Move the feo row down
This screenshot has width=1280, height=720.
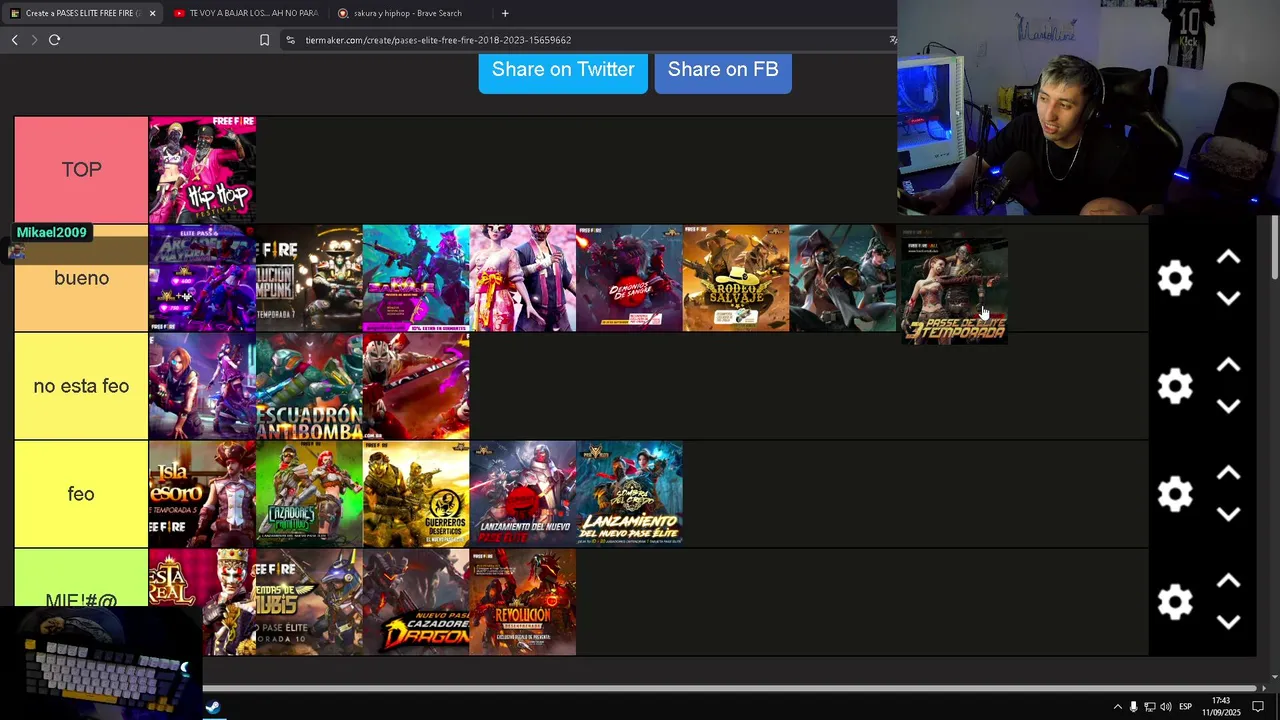[1228, 514]
